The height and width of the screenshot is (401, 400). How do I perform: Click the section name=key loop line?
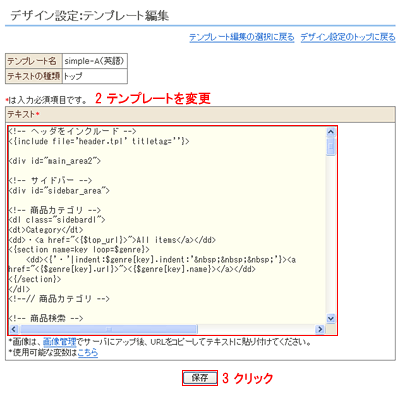click(79, 250)
